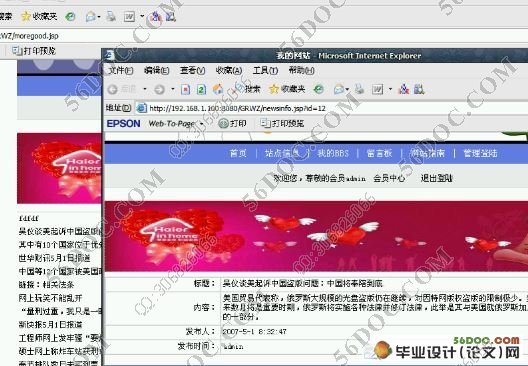Click the heart banner in background window

pos(59,168)
